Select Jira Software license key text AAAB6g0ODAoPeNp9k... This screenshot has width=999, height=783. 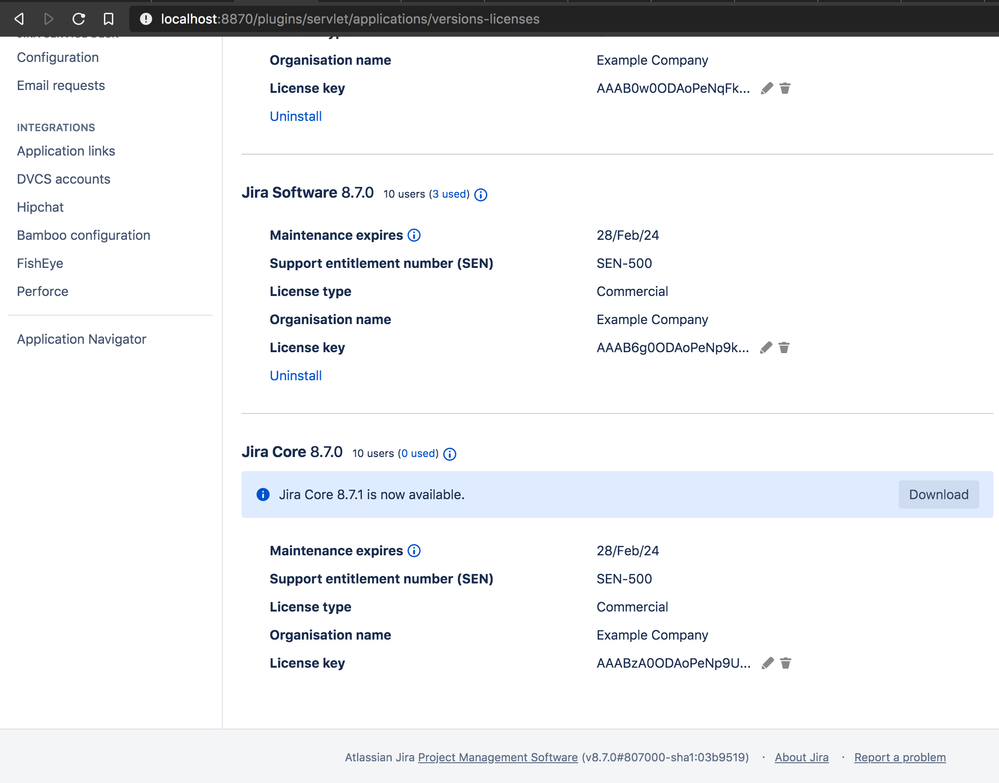click(673, 347)
